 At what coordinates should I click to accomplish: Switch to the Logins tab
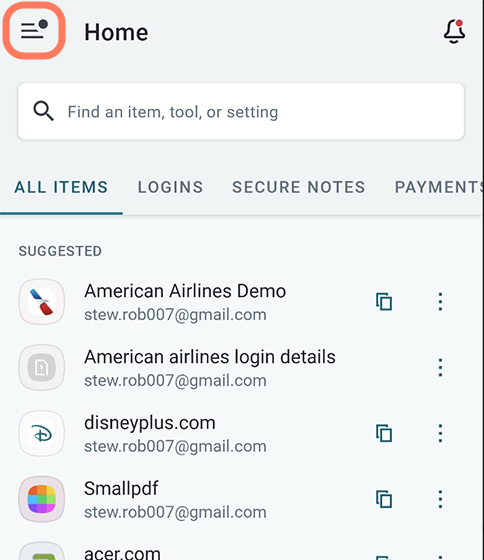pyautogui.click(x=170, y=187)
